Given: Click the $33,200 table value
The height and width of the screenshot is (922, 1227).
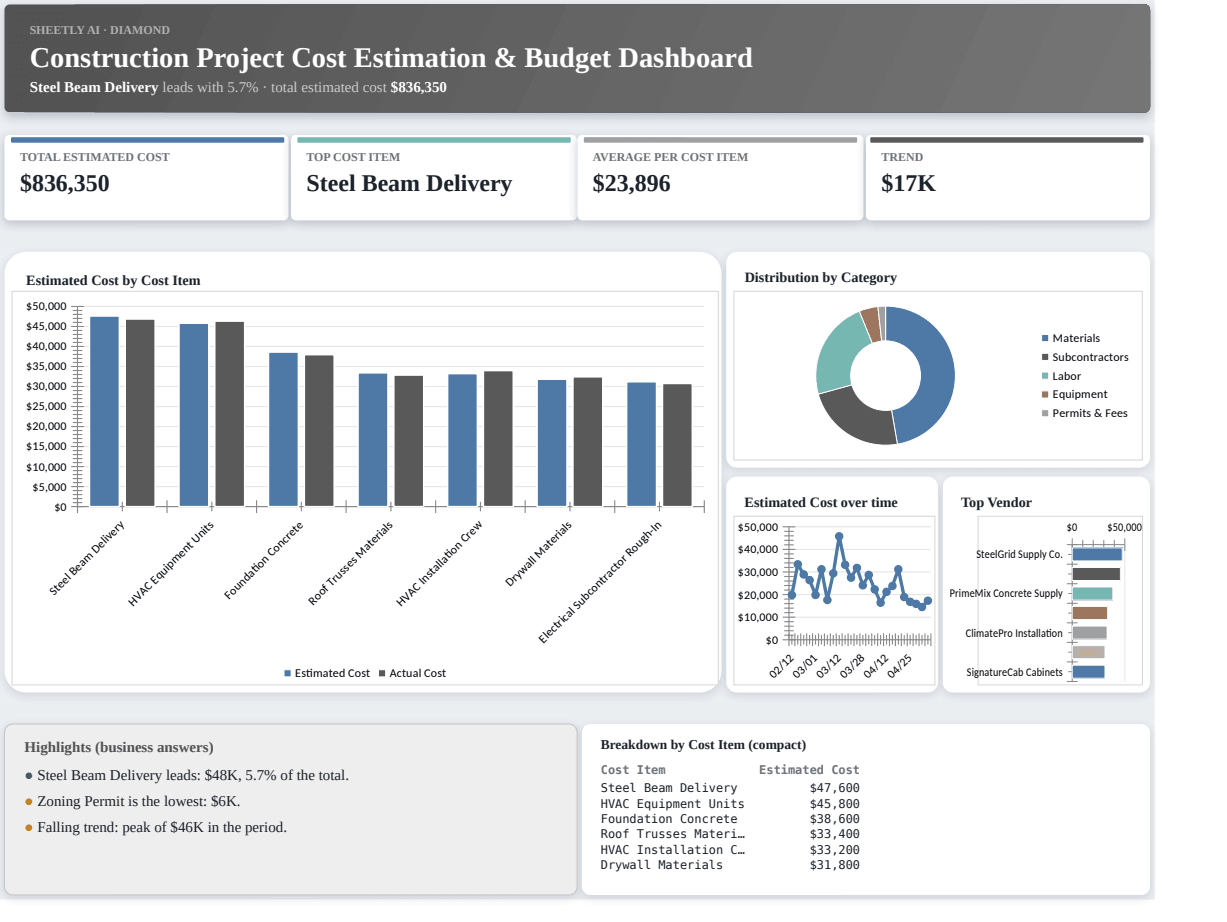Looking at the screenshot, I should 835,850.
